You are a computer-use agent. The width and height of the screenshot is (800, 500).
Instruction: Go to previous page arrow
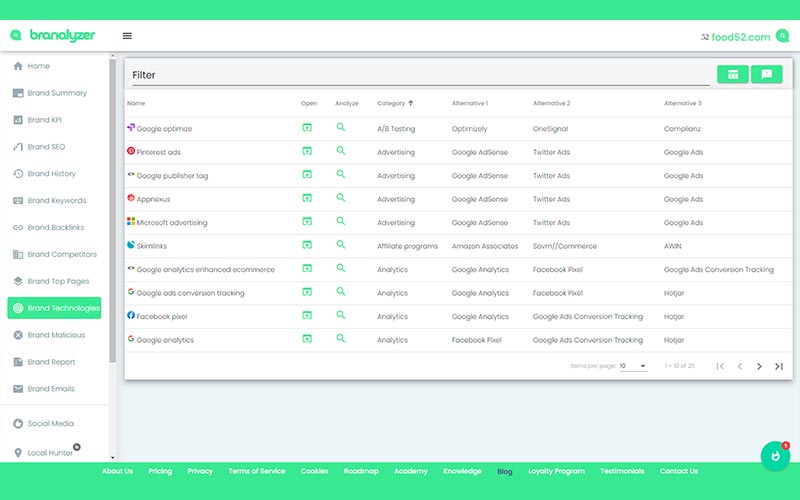(740, 366)
